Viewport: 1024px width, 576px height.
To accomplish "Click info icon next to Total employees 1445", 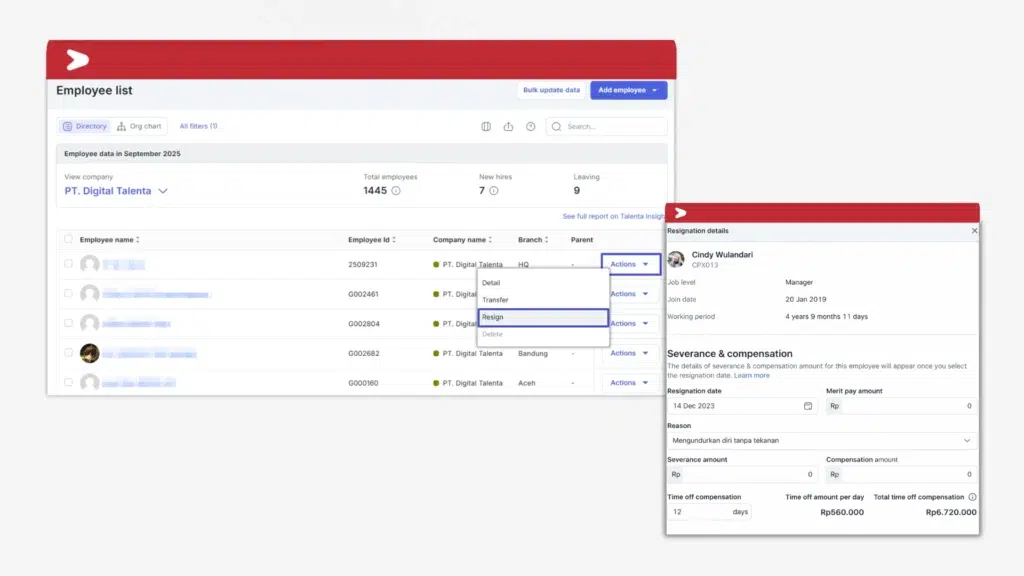I will click(396, 191).
